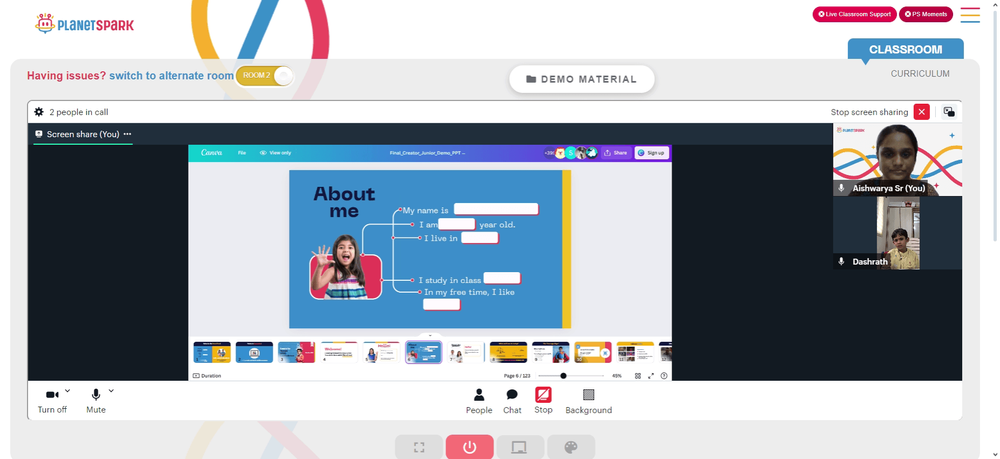Click the pop-out video layout icon

[949, 112]
